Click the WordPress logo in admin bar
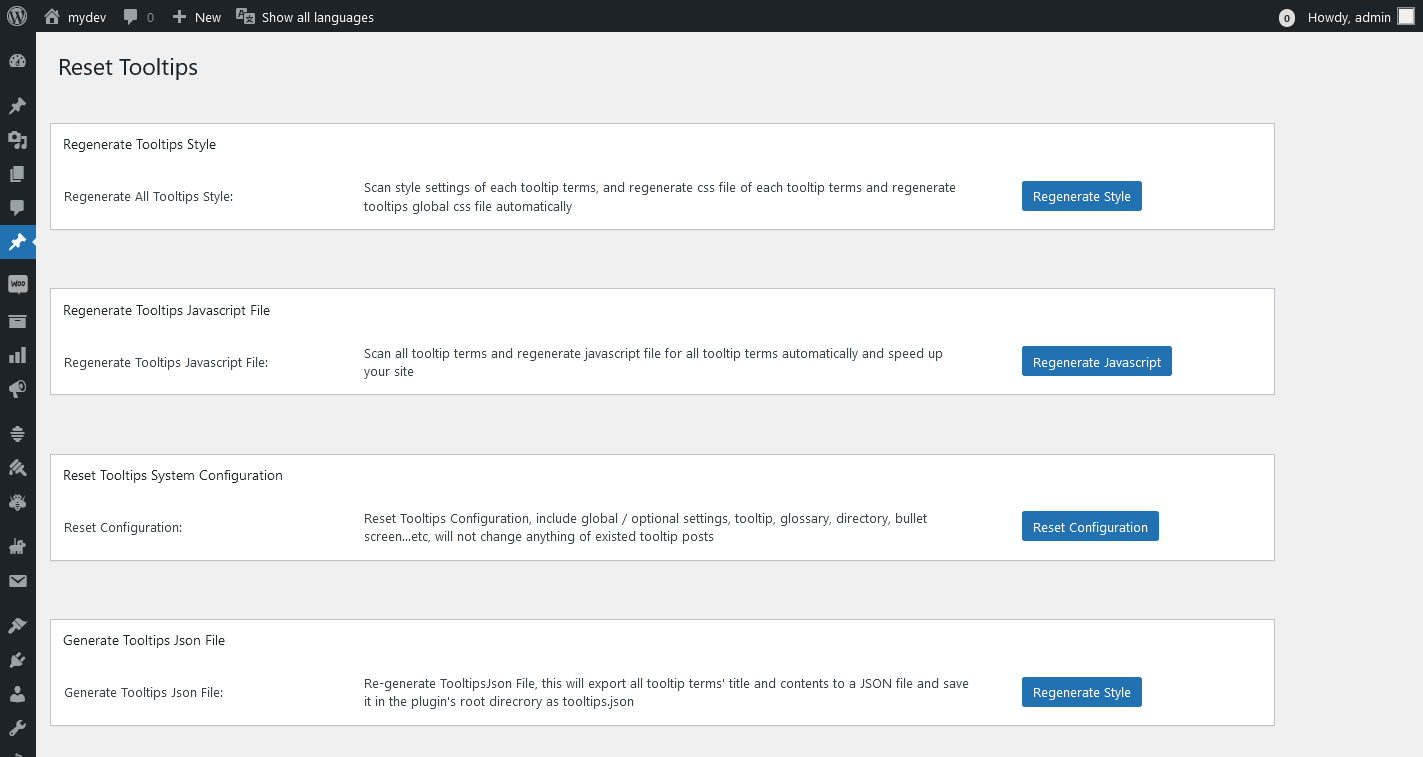 [17, 16]
